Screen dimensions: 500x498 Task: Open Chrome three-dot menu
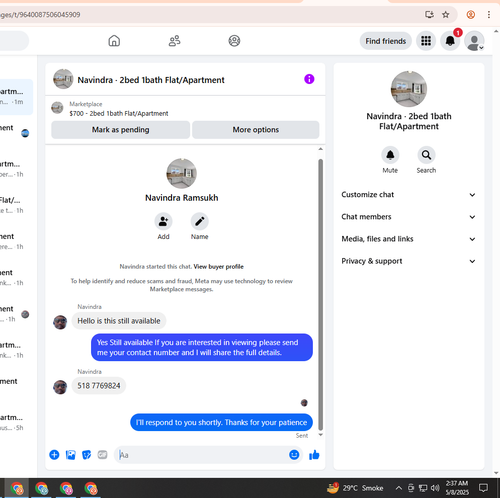(489, 14)
